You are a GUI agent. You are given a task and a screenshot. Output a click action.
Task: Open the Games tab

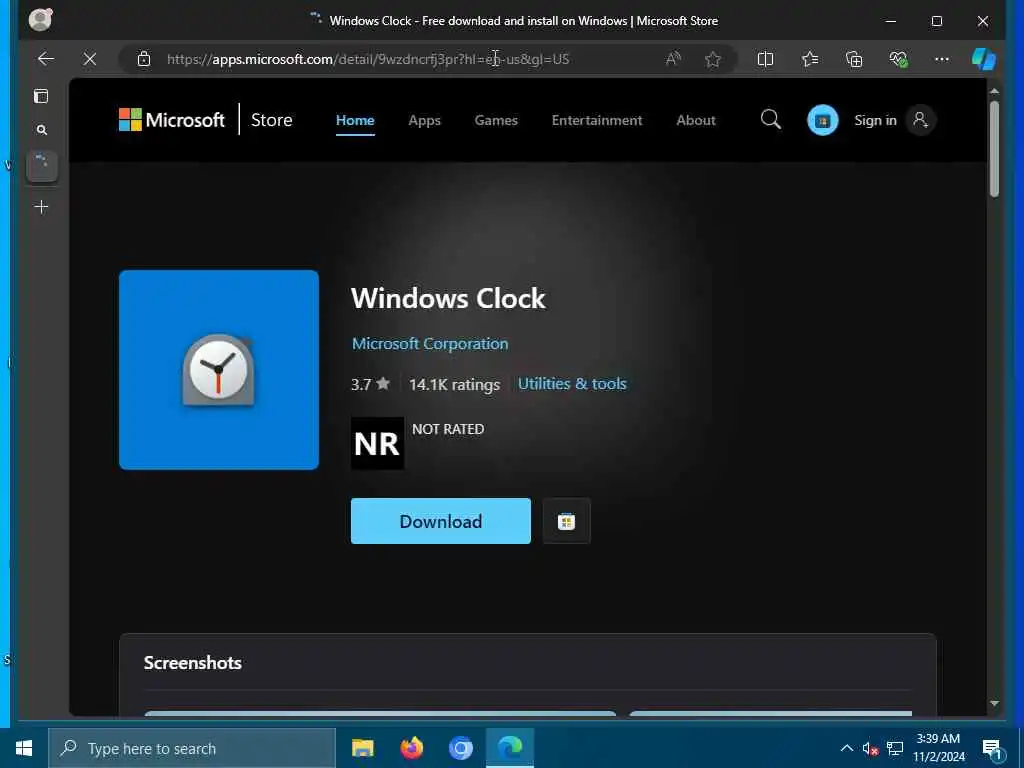pyautogui.click(x=496, y=120)
